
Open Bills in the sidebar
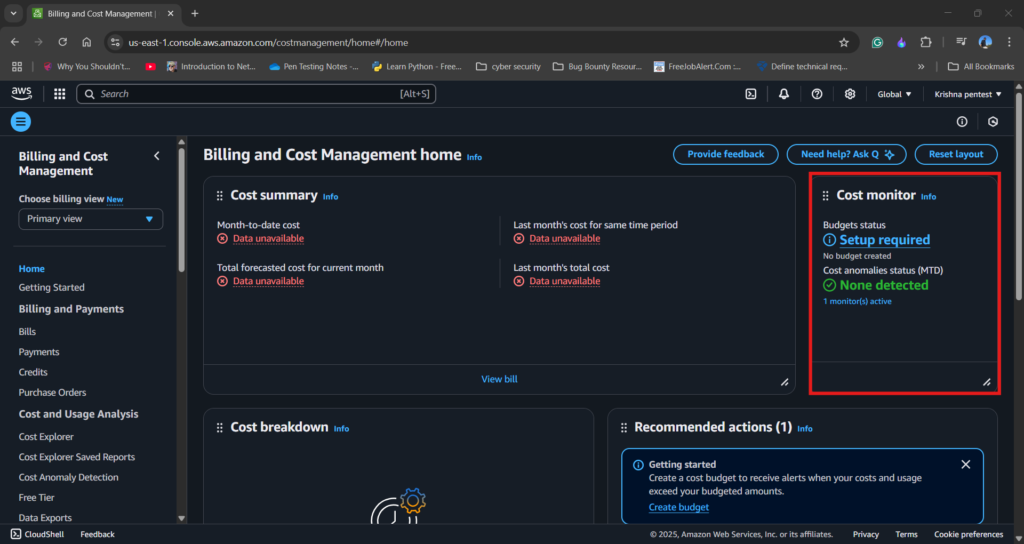point(27,332)
